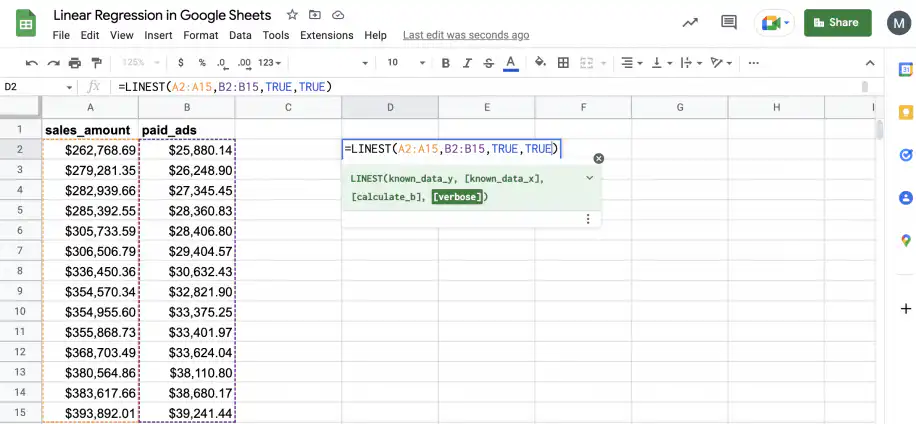Click 'Last edit was seconds ago' link
This screenshot has height=424, width=916.
tap(466, 35)
